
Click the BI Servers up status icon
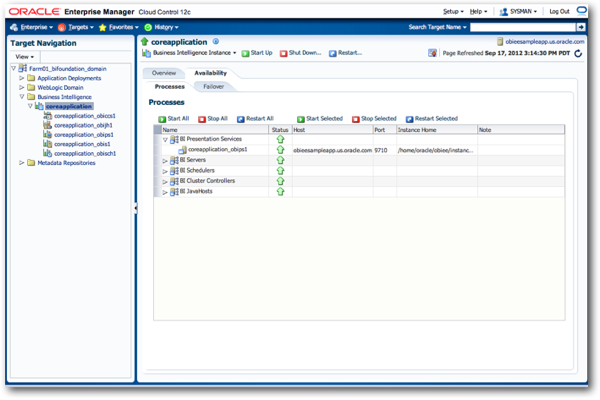280,160
